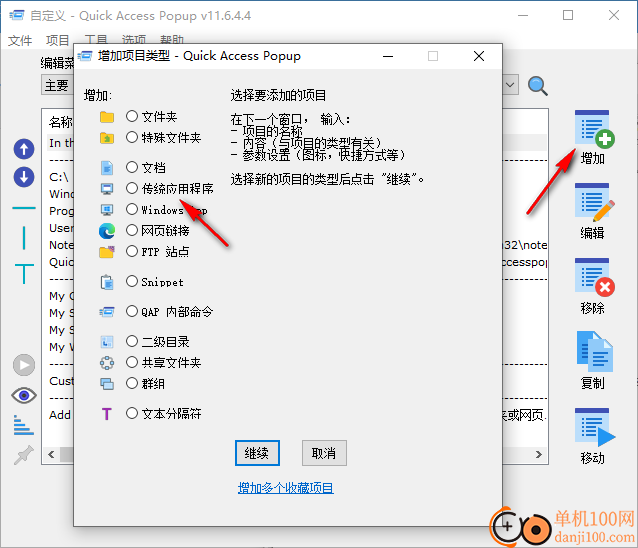Click the document icon beside 文档
The width and height of the screenshot is (638, 548).
pos(107,168)
